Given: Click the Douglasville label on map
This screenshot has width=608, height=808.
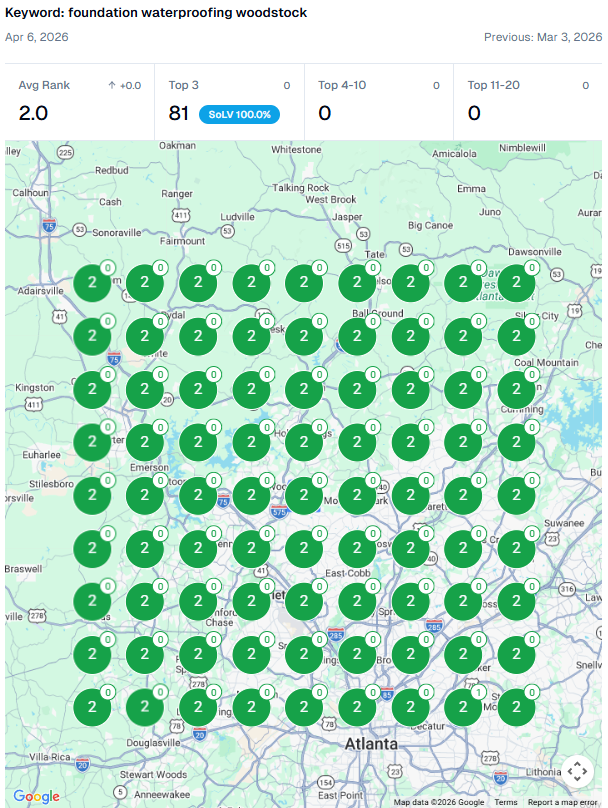Looking at the screenshot, I should [x=154, y=743].
